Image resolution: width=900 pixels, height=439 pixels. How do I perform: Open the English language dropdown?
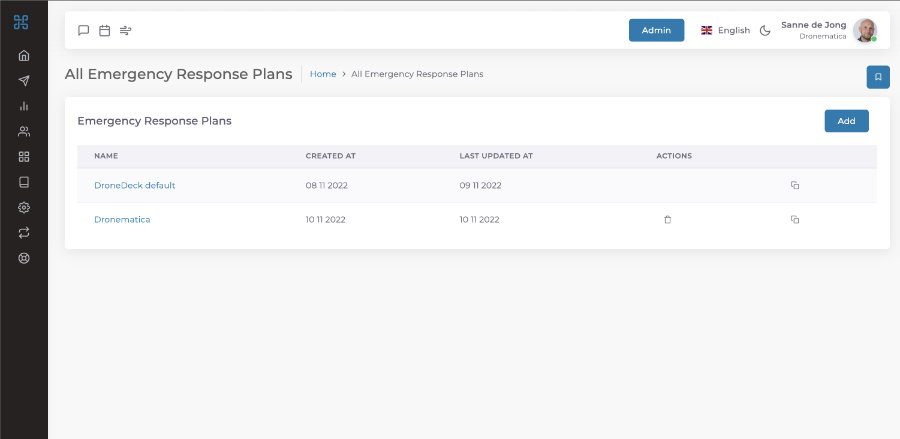click(x=725, y=30)
